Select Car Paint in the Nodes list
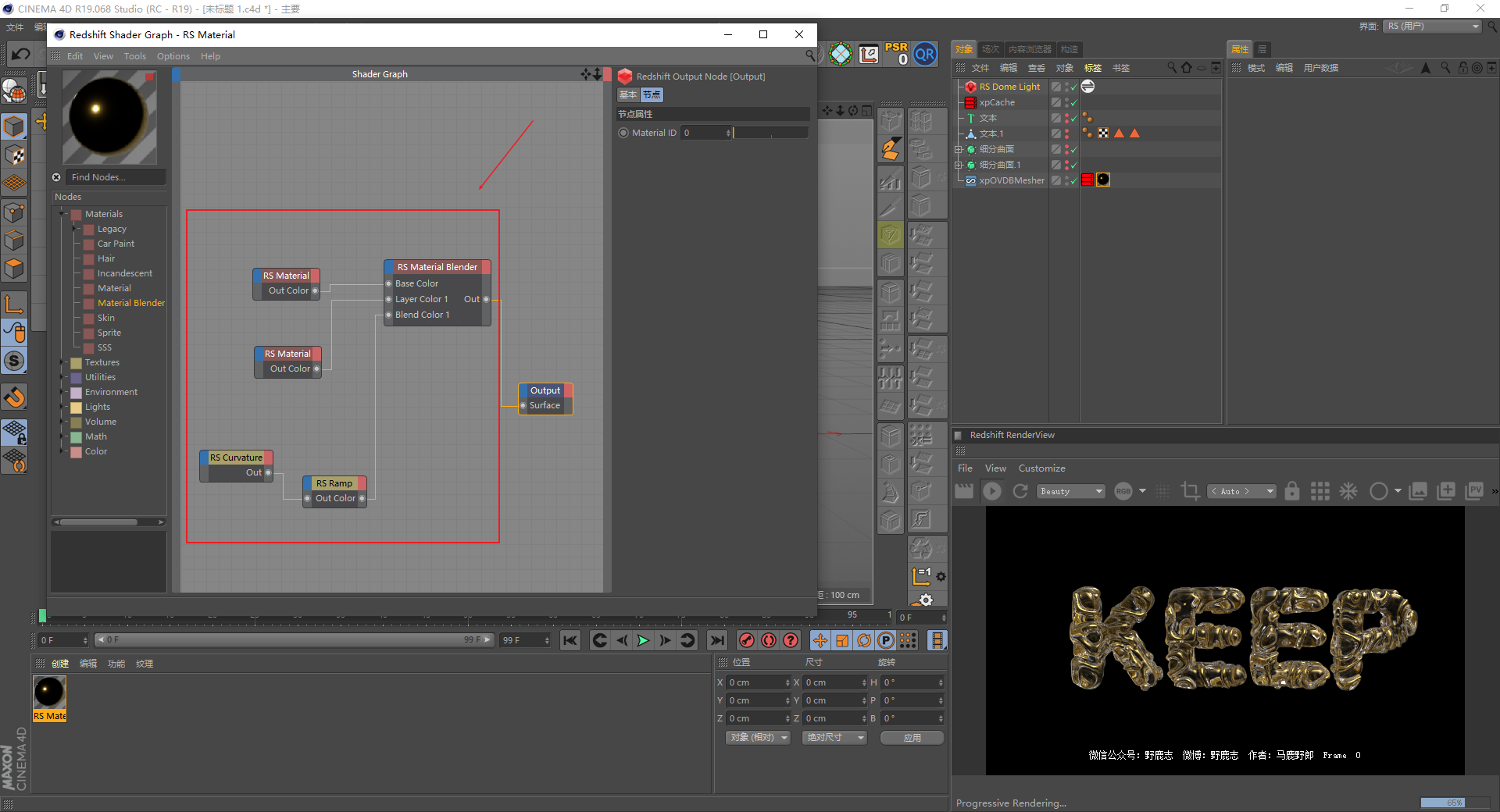 tap(116, 244)
